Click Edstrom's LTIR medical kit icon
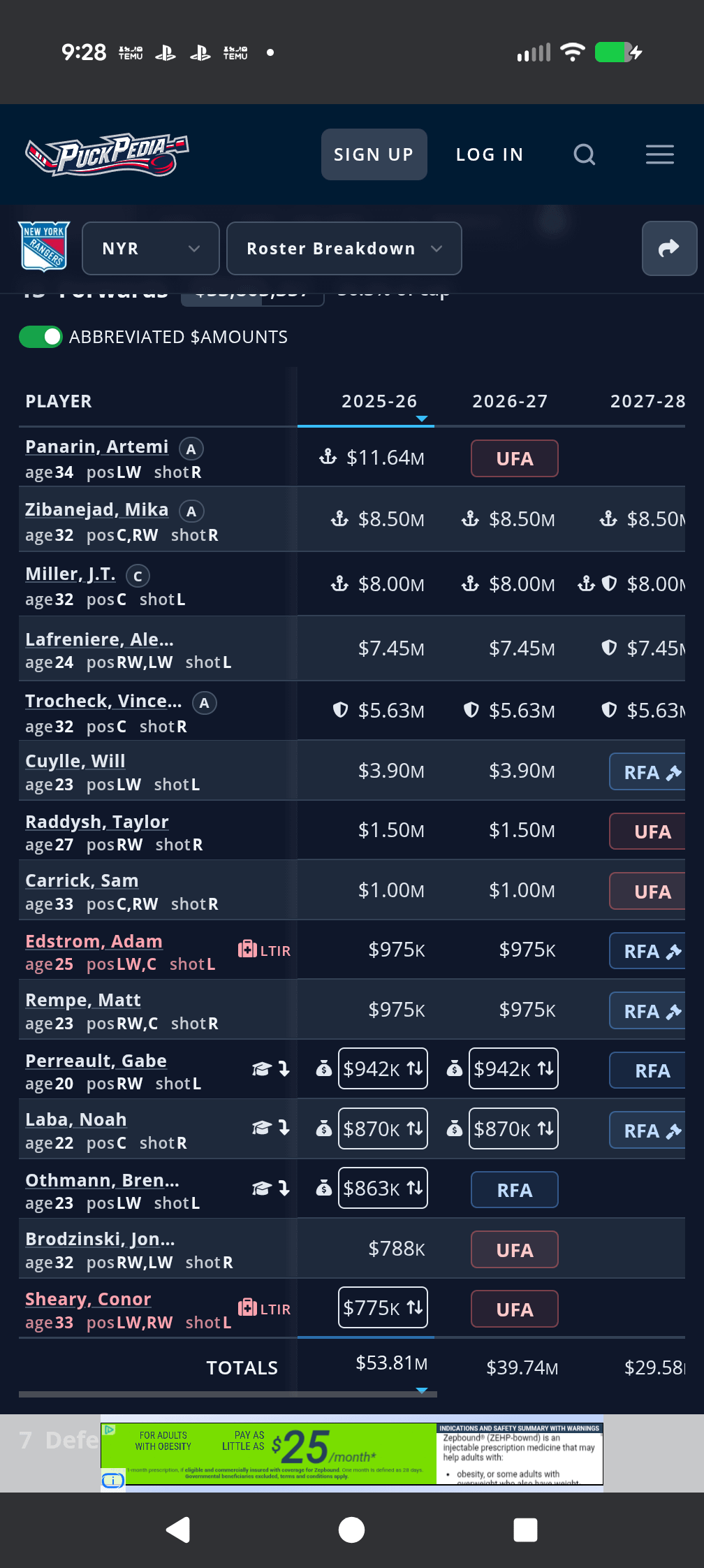 [x=248, y=950]
